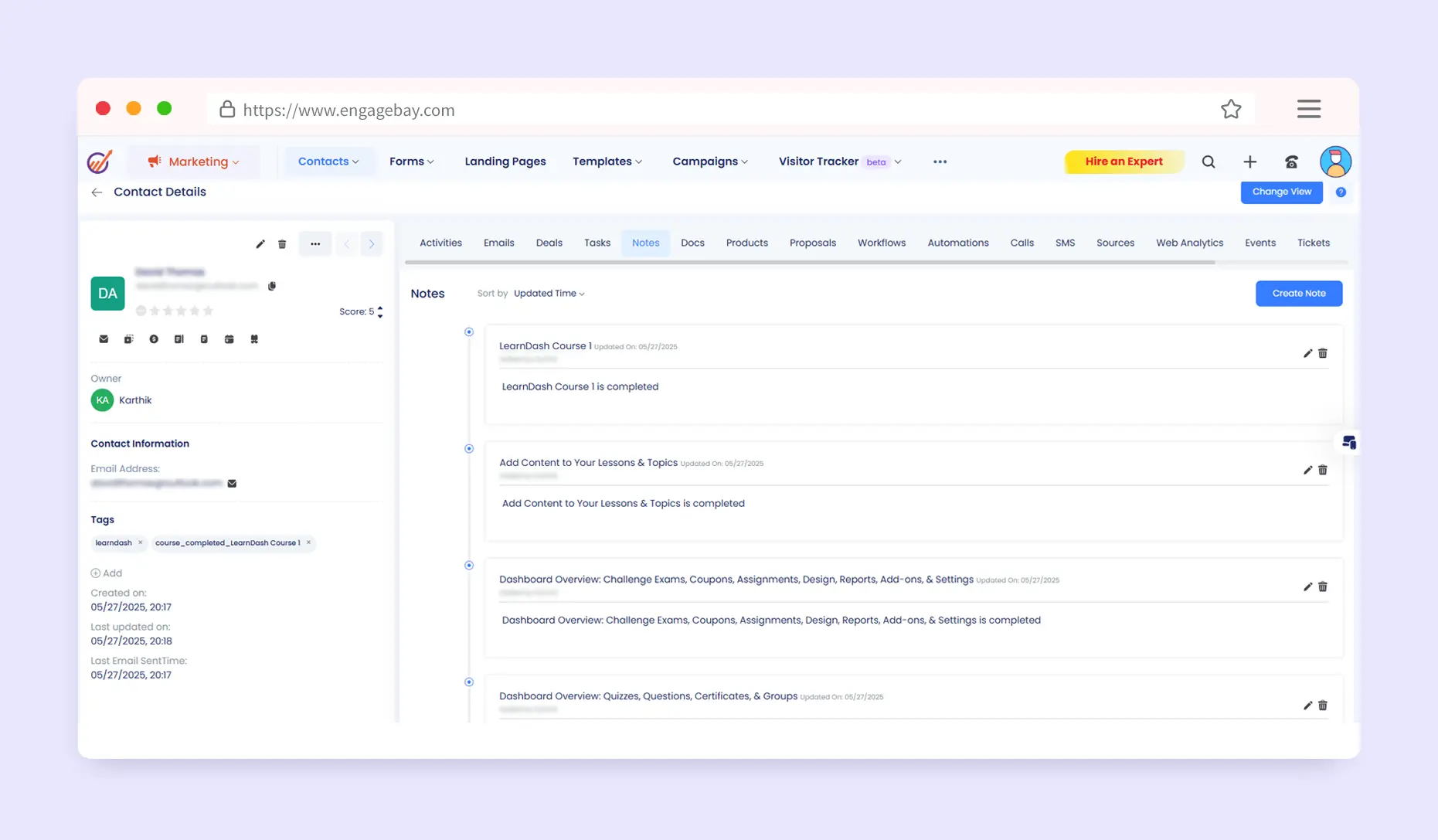1438x840 pixels.
Task: Adjust the contact score stepper arrows
Action: (380, 312)
